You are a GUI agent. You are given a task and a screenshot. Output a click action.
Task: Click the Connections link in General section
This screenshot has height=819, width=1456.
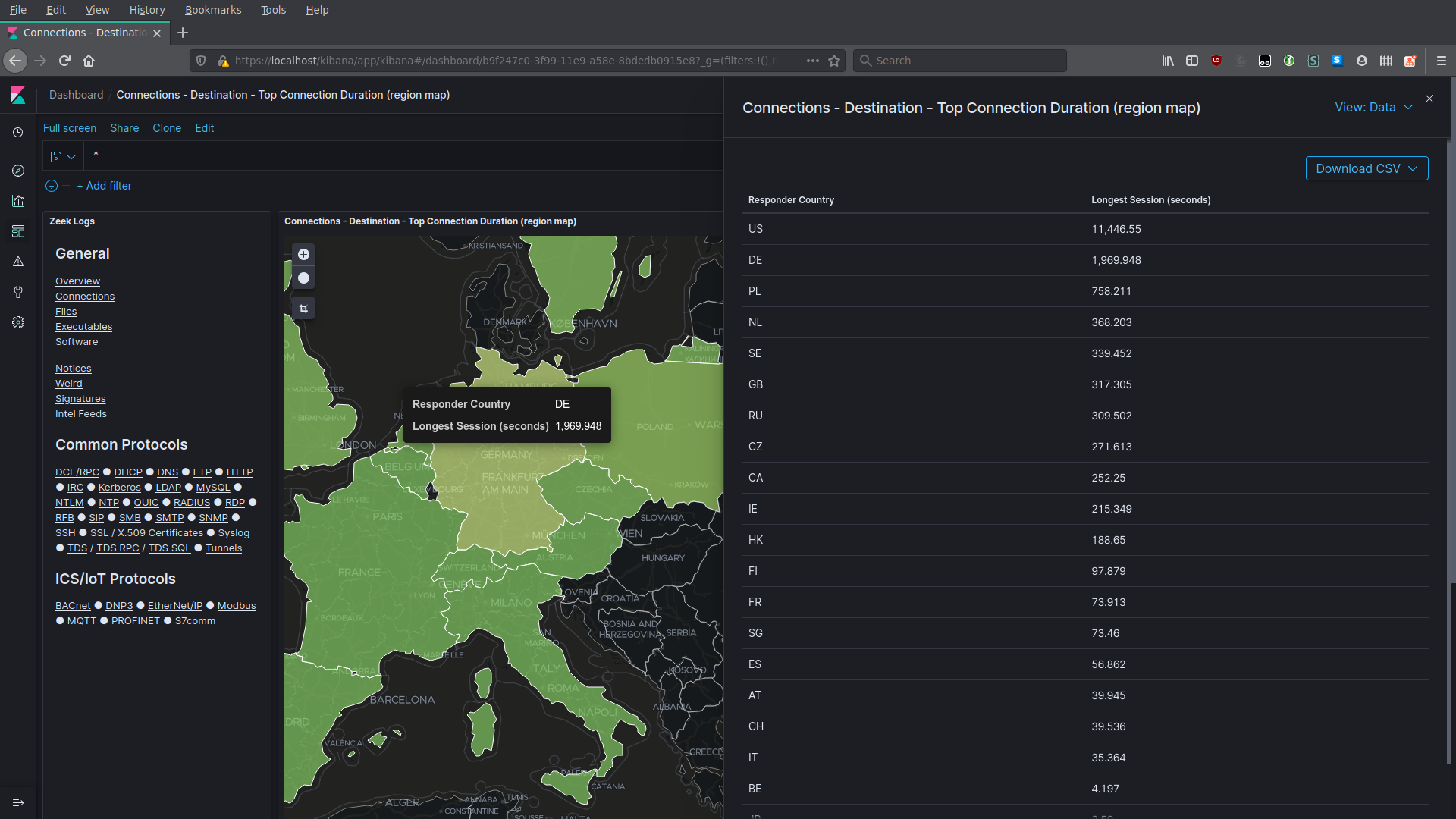[x=85, y=296]
